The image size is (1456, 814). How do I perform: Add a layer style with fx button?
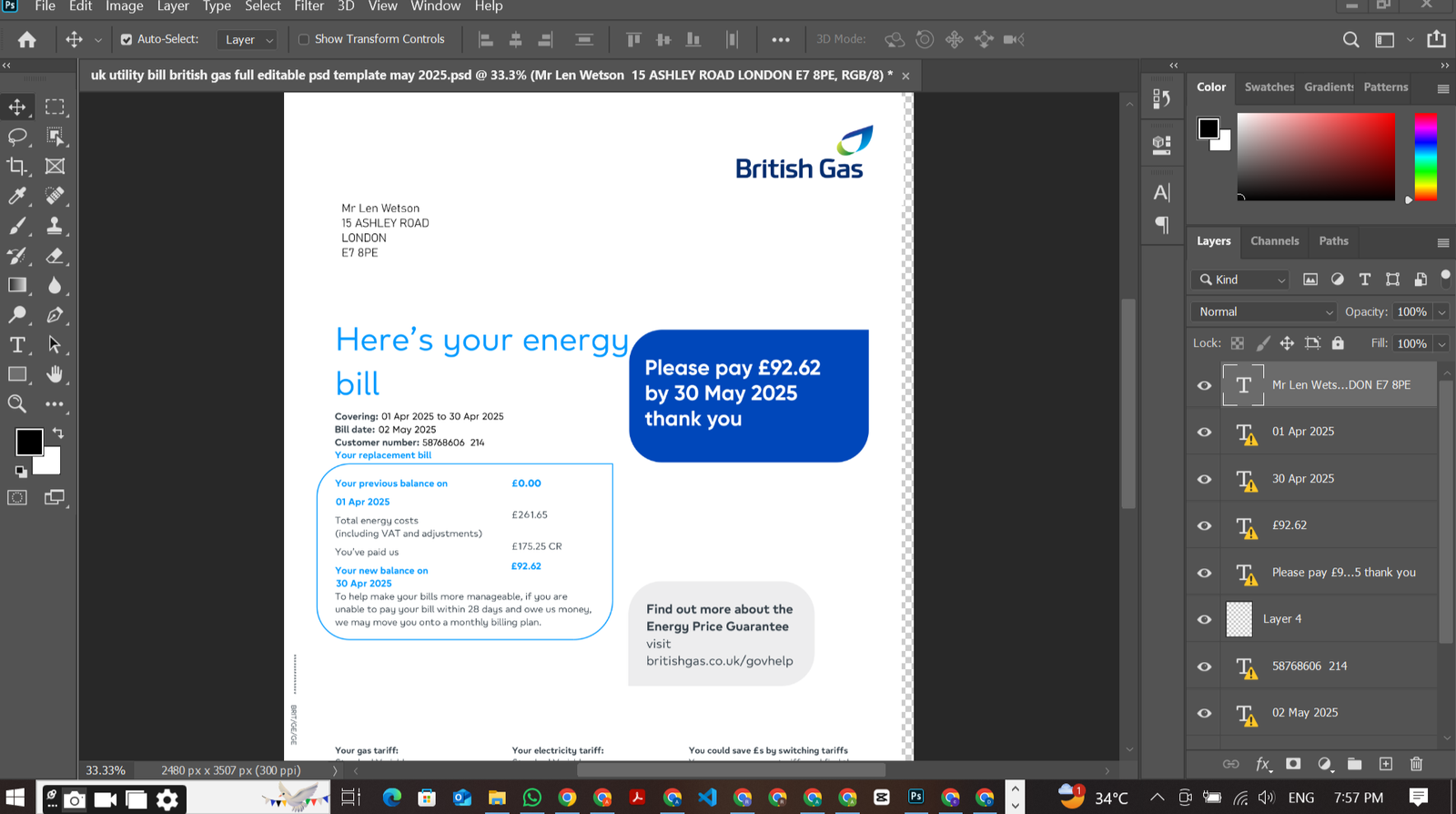pos(1263,764)
